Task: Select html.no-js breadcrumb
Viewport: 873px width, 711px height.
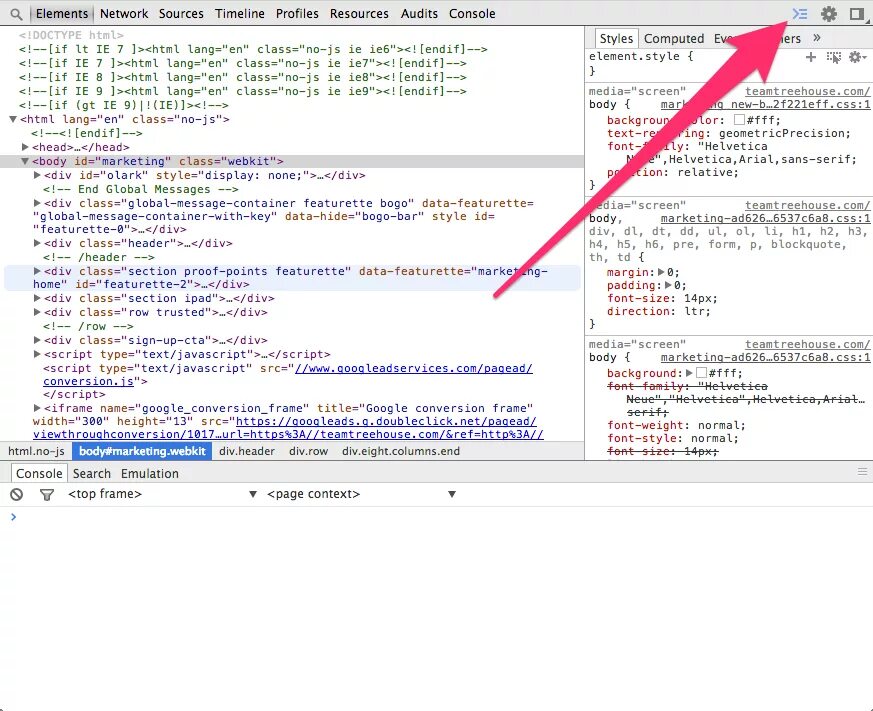Action: click(36, 452)
